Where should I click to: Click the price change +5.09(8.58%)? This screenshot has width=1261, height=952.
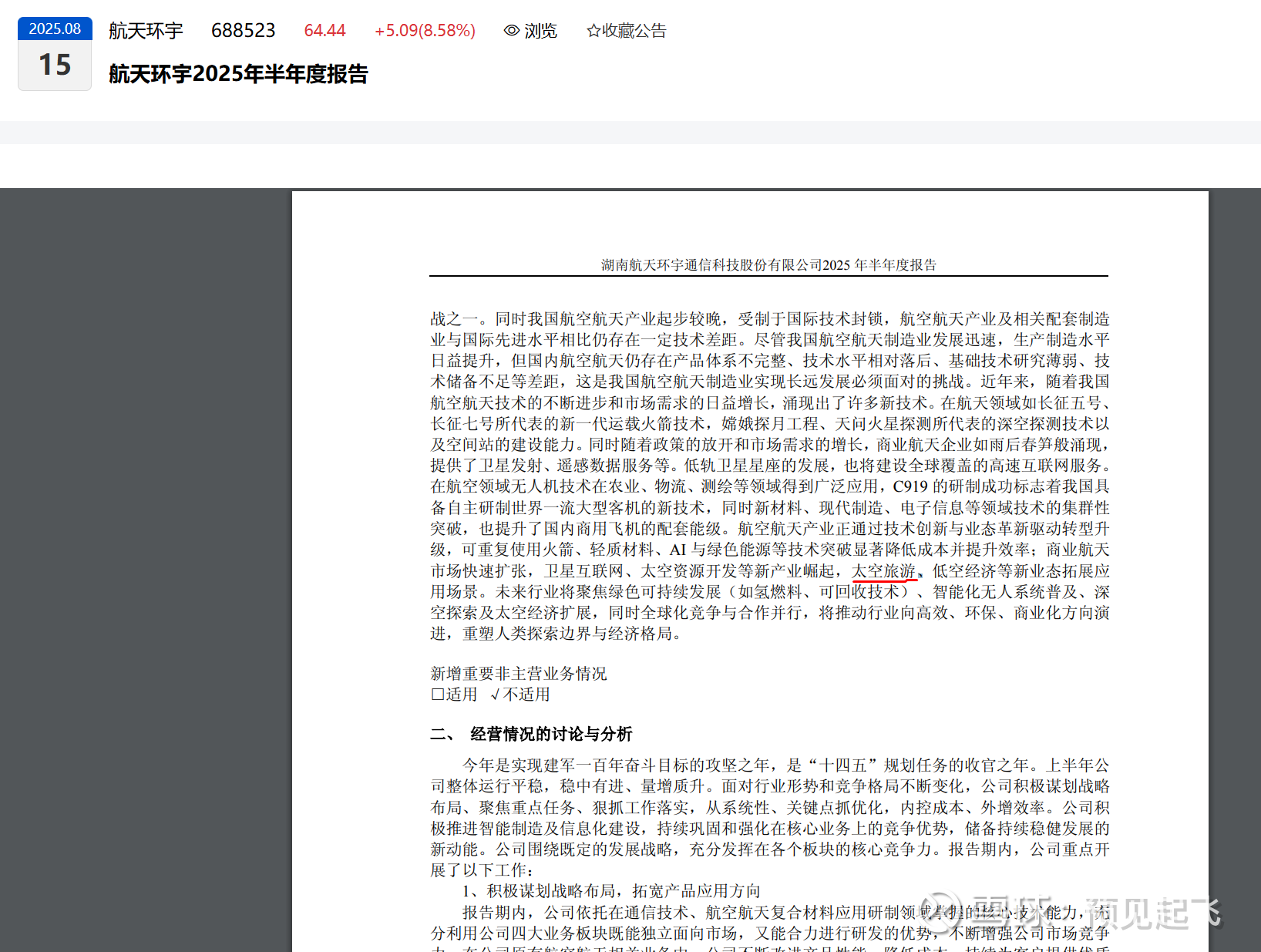(x=425, y=31)
